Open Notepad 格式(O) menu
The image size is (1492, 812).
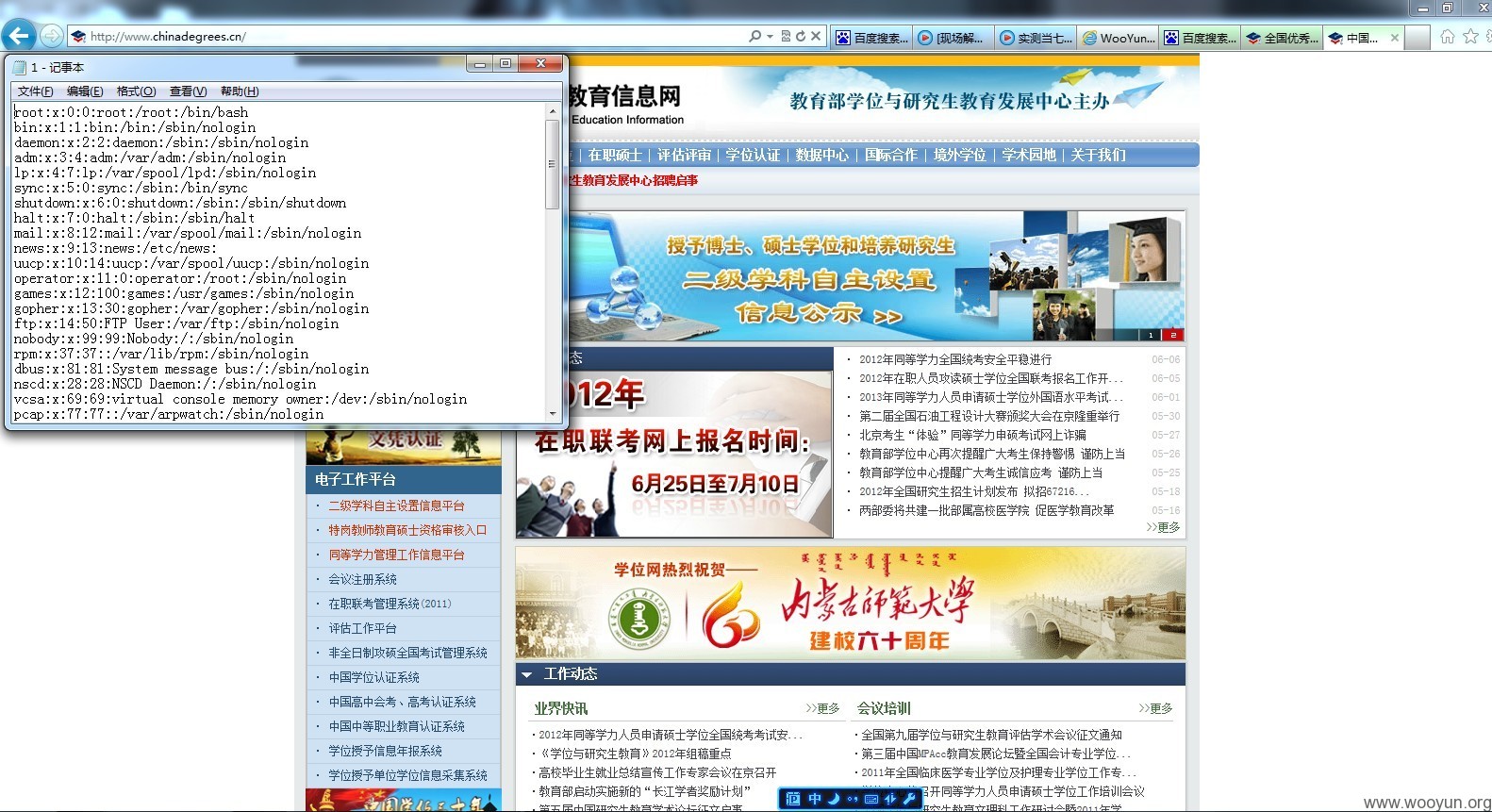[x=136, y=91]
